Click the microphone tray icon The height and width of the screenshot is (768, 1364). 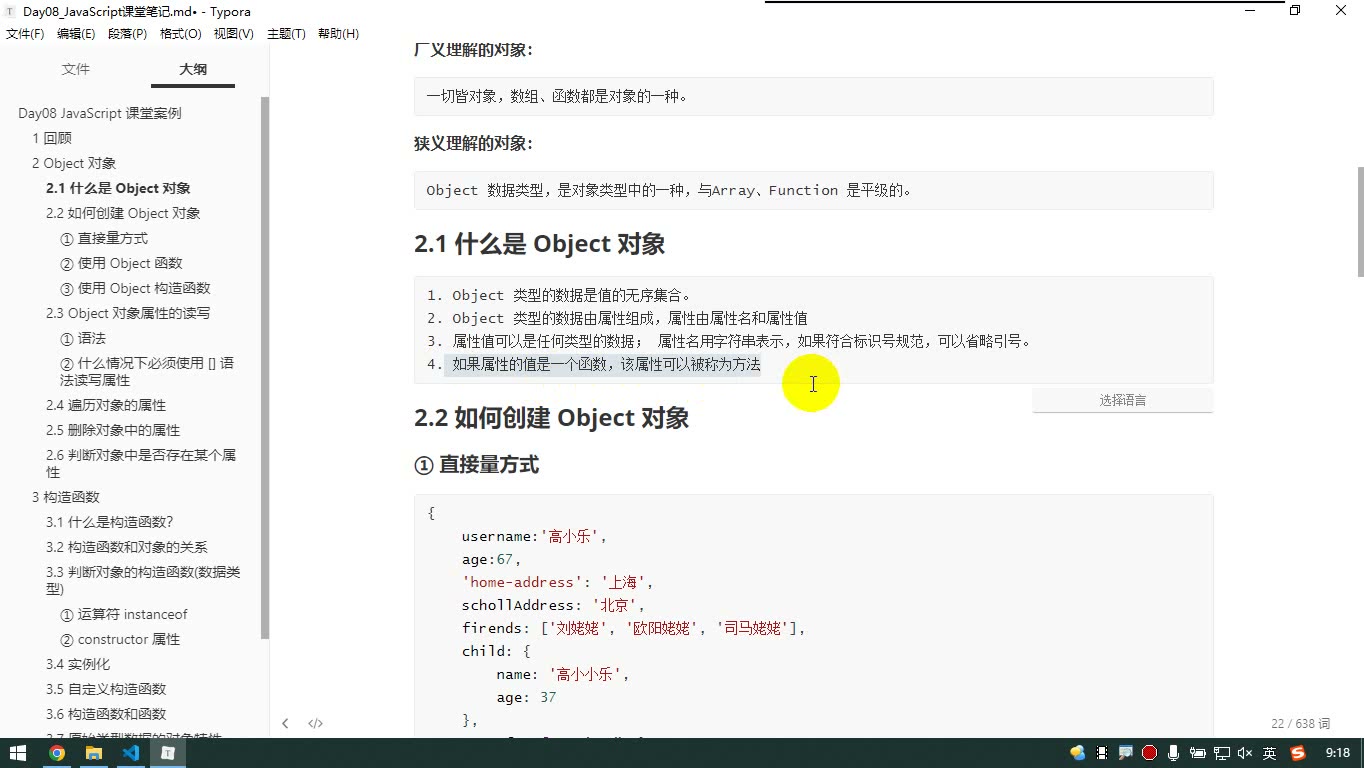(1173, 753)
